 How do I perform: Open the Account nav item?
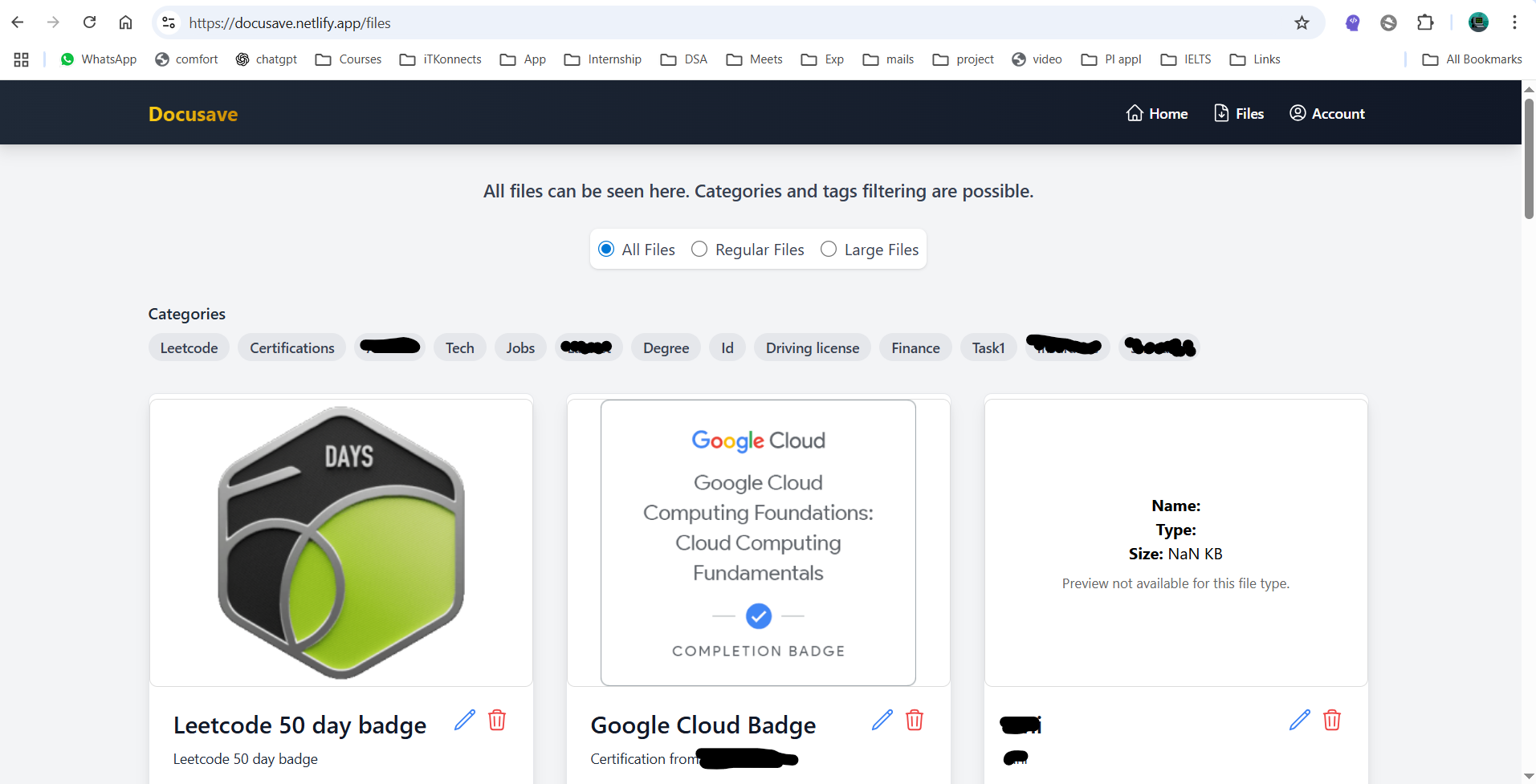(x=1327, y=113)
